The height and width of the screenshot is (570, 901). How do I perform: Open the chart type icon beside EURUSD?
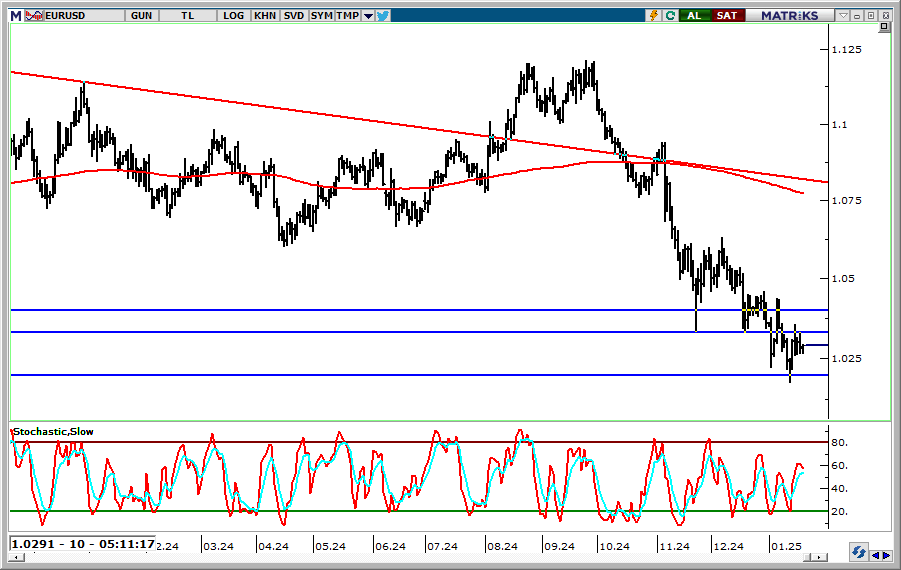[33, 15]
